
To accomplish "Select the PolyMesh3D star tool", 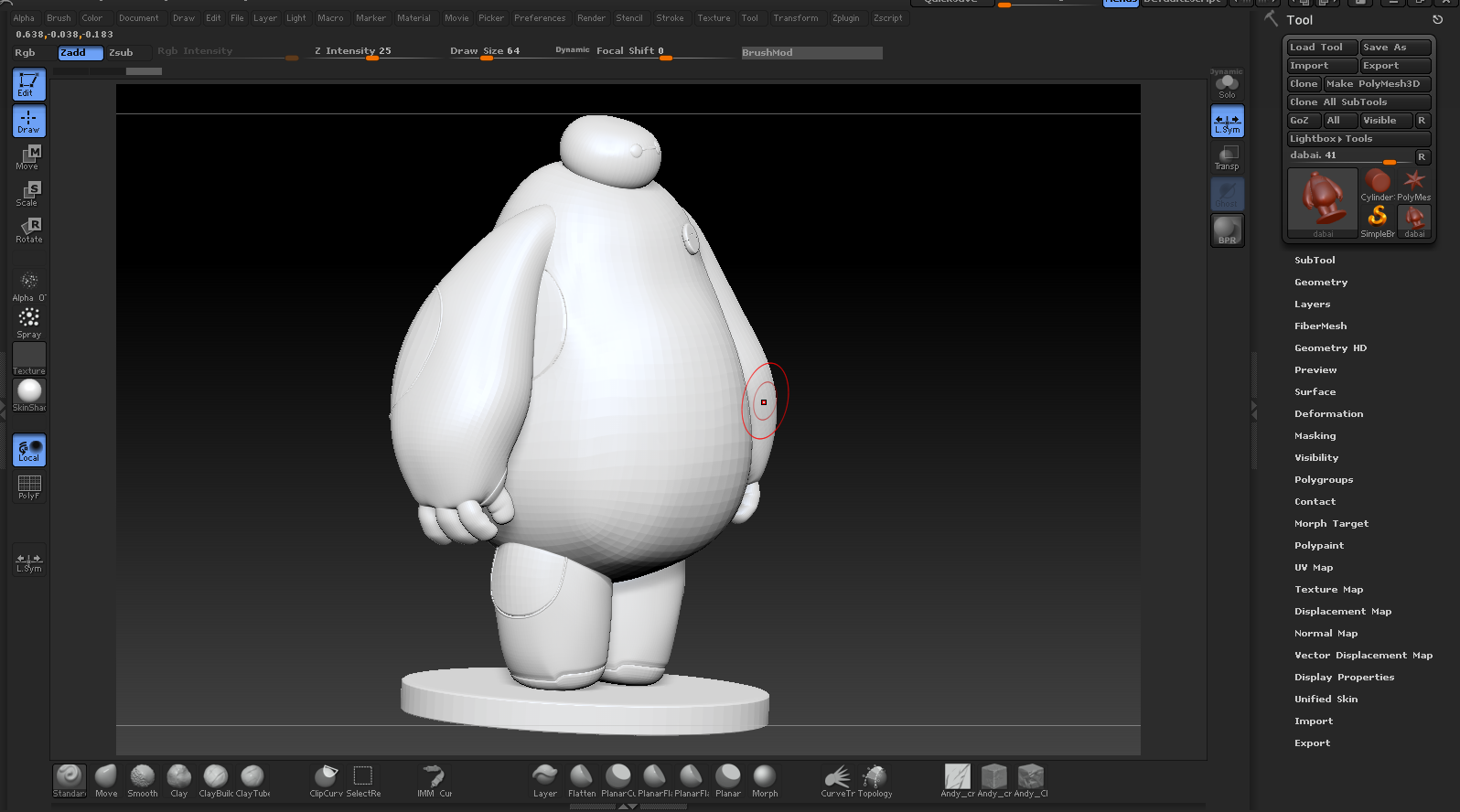I will 1414,184.
